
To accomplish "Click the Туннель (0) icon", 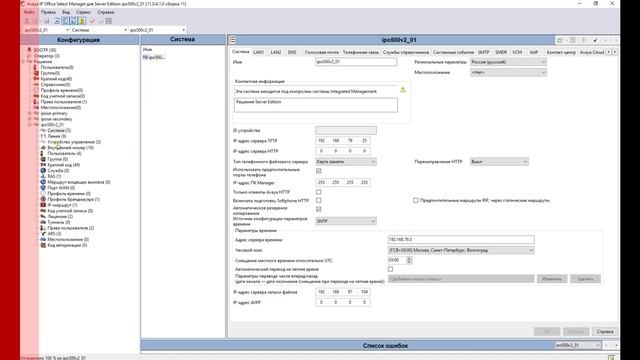I will 43,222.
